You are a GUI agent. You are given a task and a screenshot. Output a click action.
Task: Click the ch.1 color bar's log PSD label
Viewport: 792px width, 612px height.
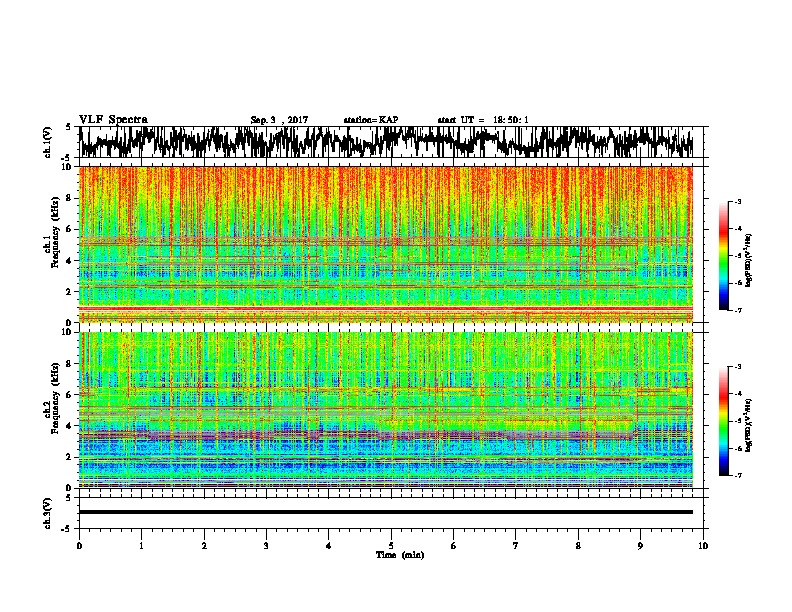[x=749, y=261]
